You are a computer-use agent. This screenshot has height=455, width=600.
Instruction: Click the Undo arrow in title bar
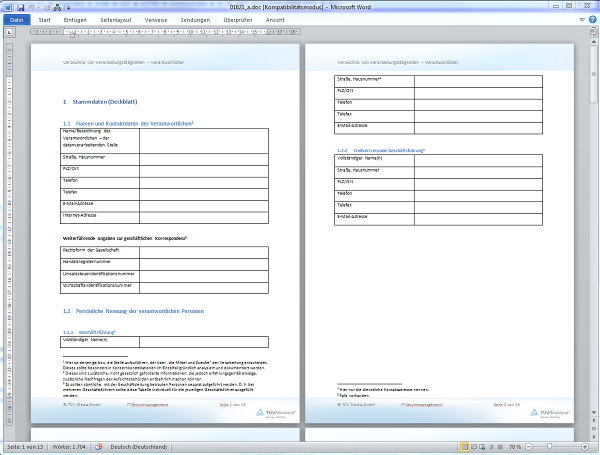(32, 6)
